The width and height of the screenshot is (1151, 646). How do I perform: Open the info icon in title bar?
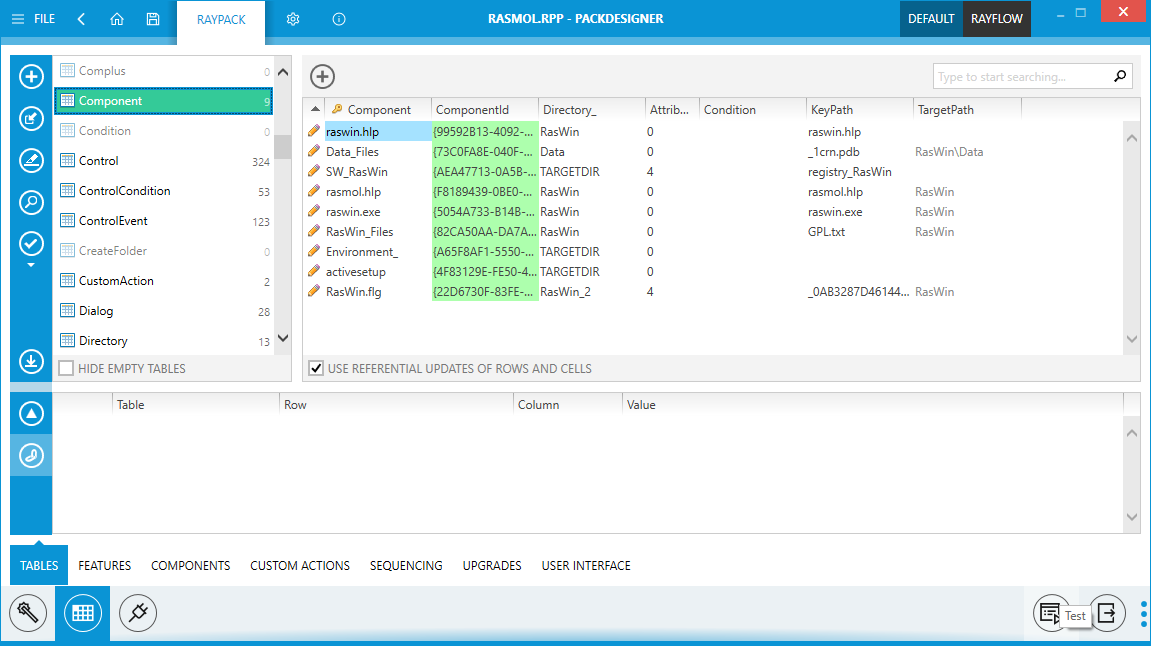pos(339,19)
